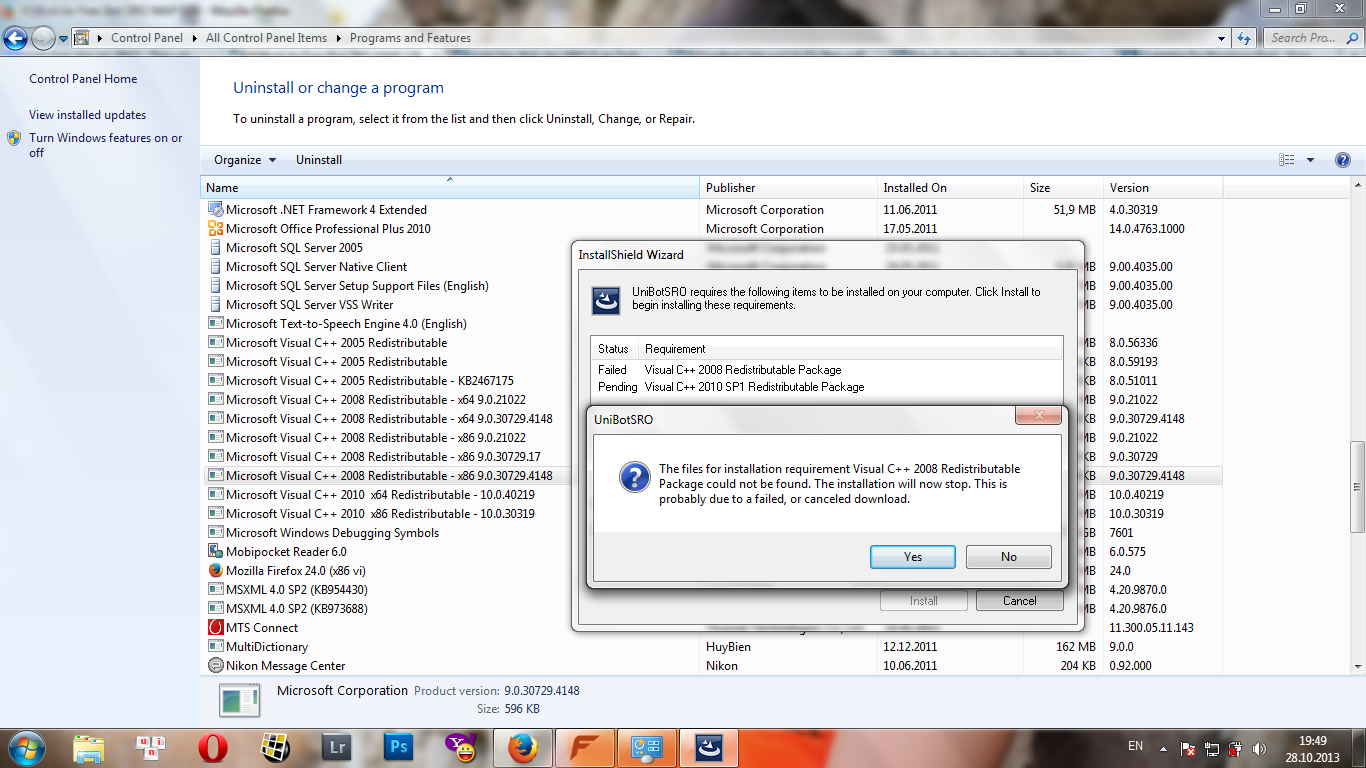Image resolution: width=1366 pixels, height=768 pixels.
Task: Open View installed updates link
Action: (x=87, y=115)
